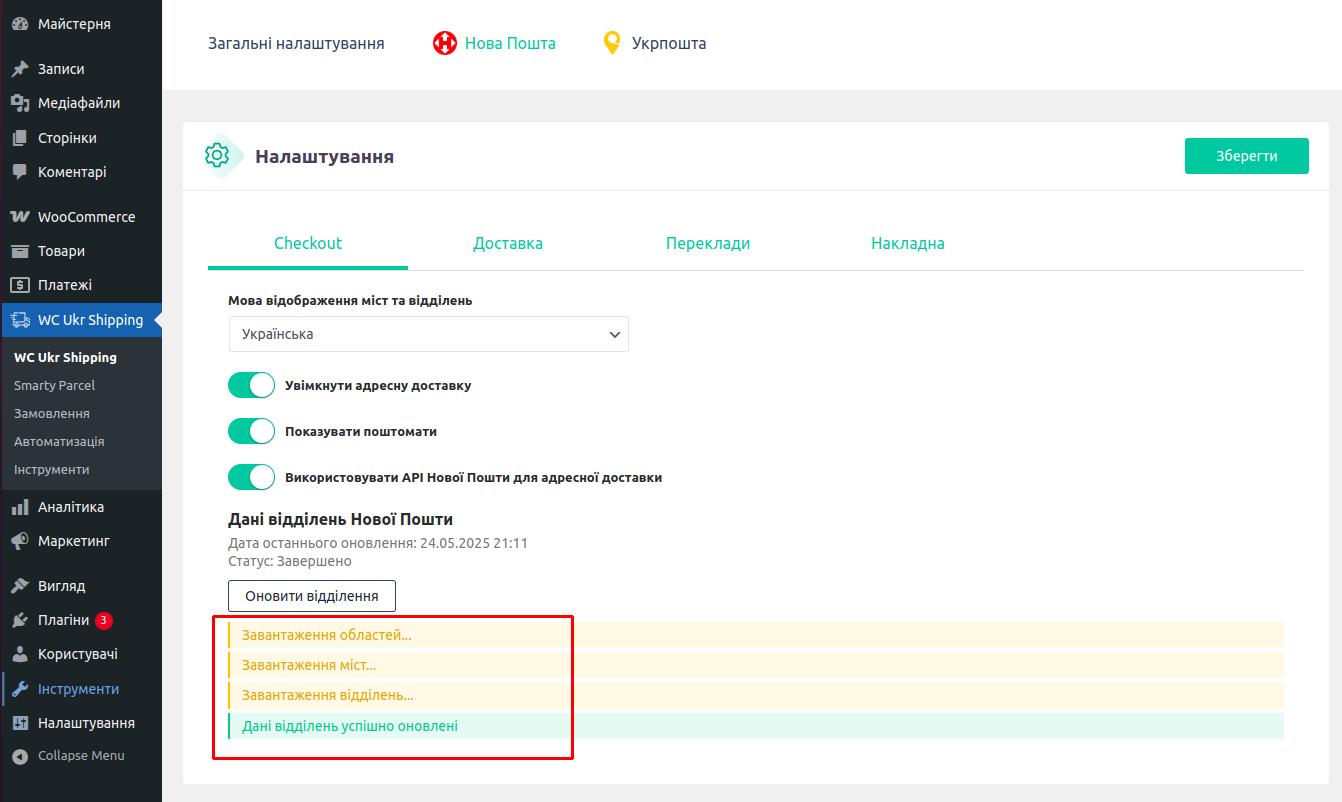Switch to the Переклади tab

tap(708, 243)
